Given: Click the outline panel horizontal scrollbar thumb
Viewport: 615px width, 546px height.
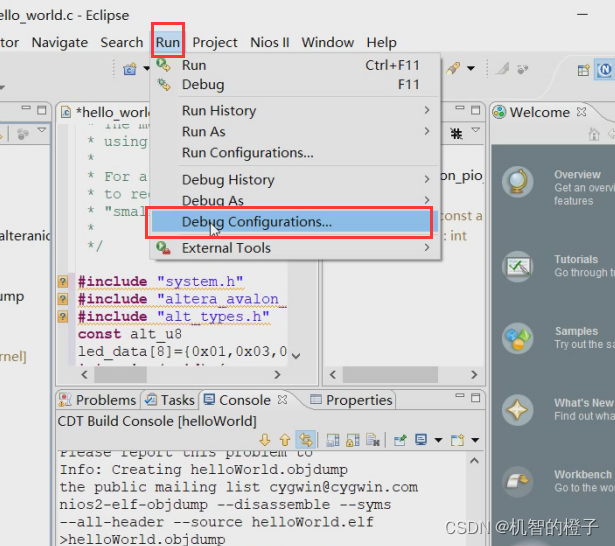Looking at the screenshot, I should [x=390, y=375].
